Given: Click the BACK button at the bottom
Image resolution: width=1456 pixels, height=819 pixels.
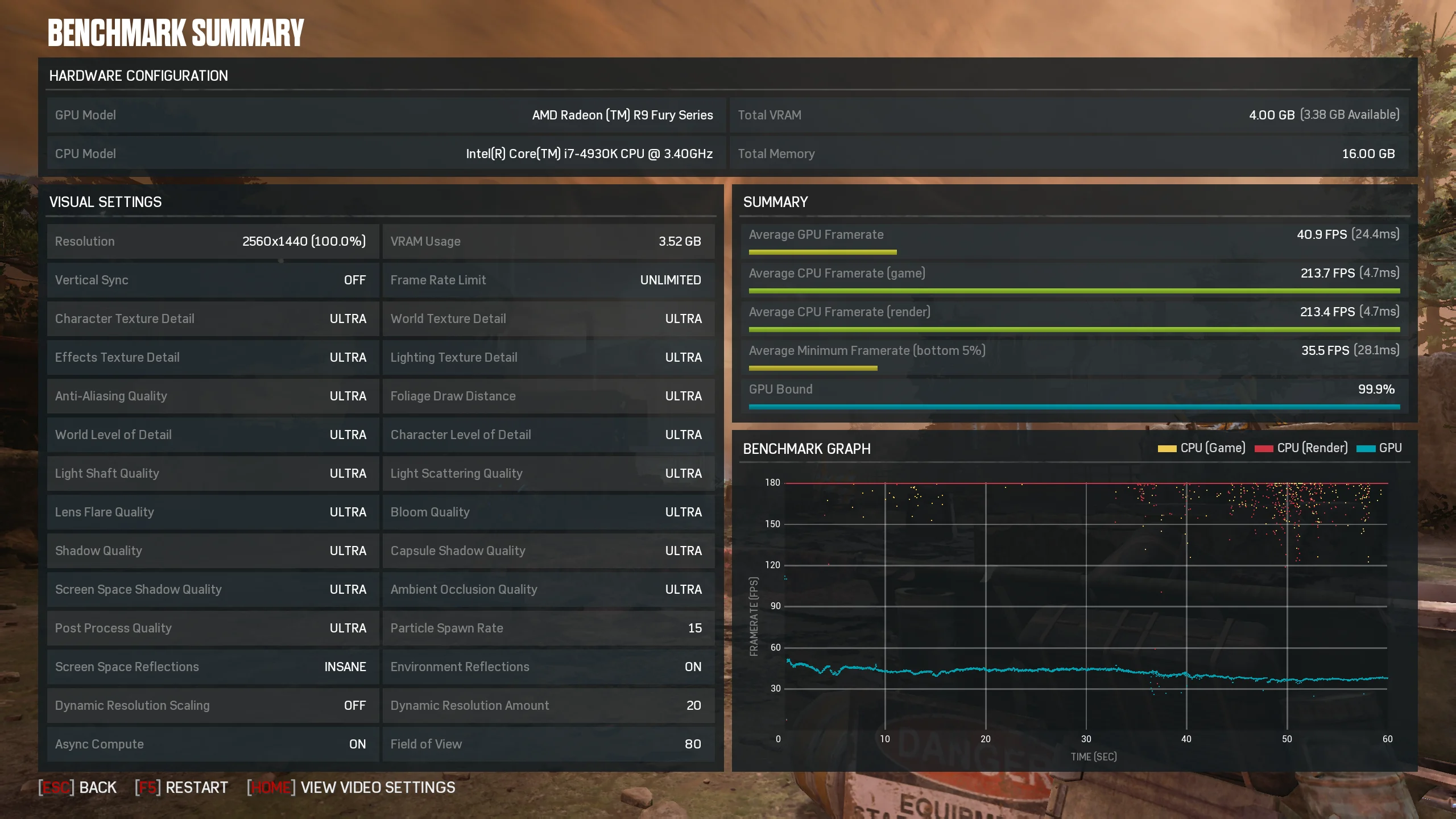Looking at the screenshot, I should tap(77, 788).
